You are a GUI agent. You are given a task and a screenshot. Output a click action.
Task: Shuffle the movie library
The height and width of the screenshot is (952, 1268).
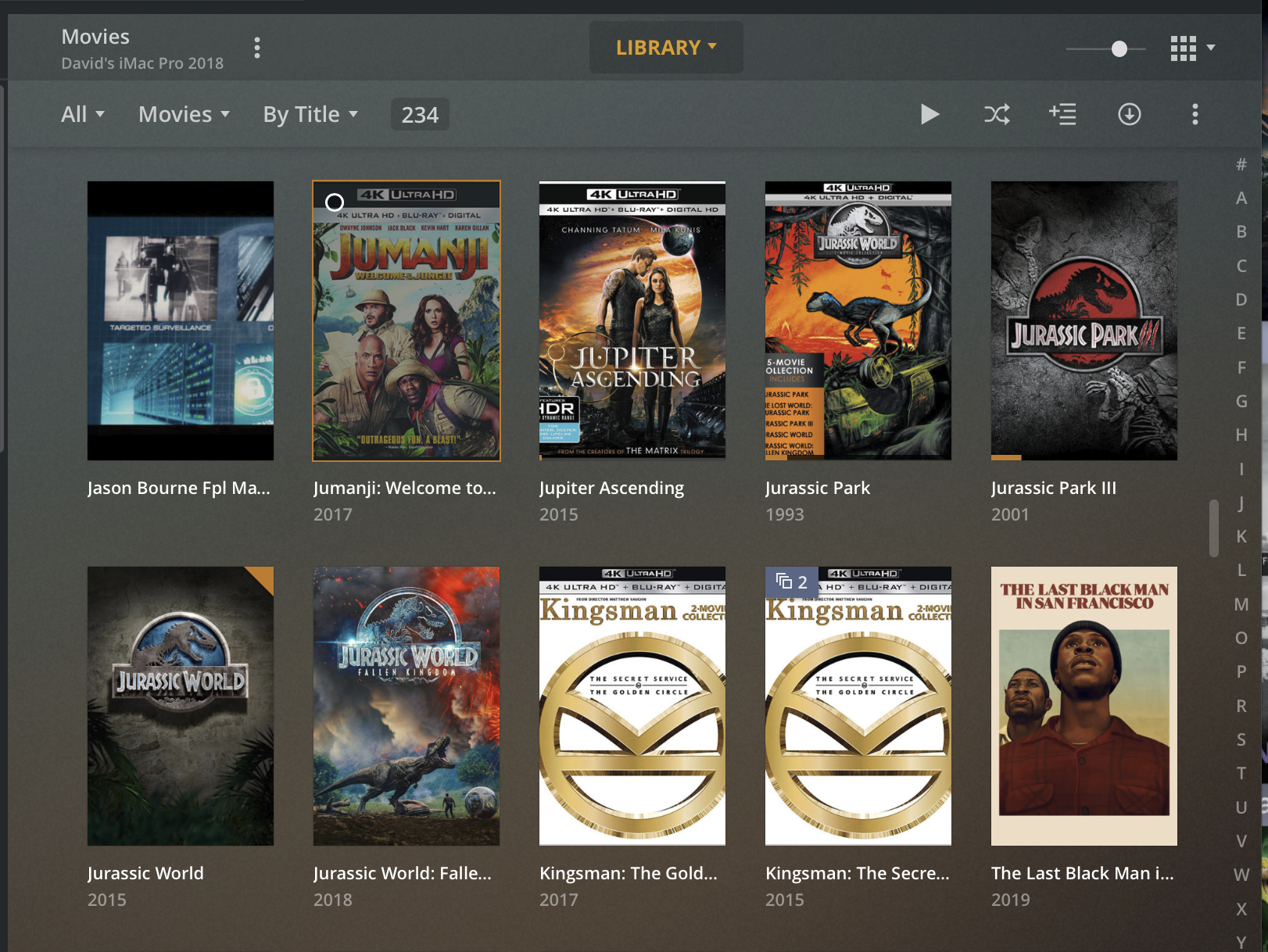tap(997, 114)
